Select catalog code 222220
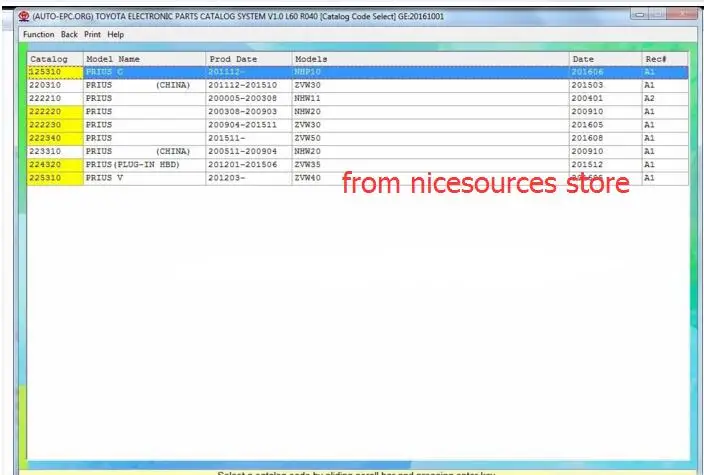Image resolution: width=704 pixels, height=475 pixels. click(55, 111)
